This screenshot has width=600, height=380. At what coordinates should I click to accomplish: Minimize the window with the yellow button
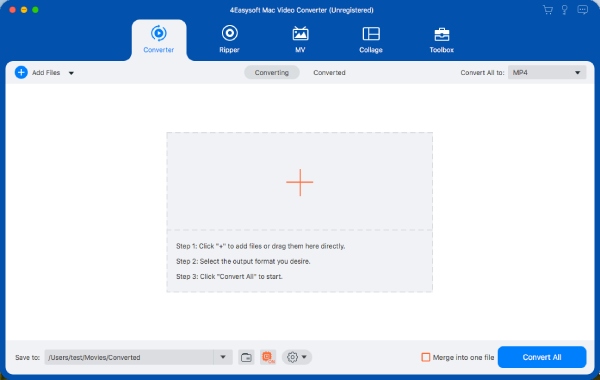(24, 10)
